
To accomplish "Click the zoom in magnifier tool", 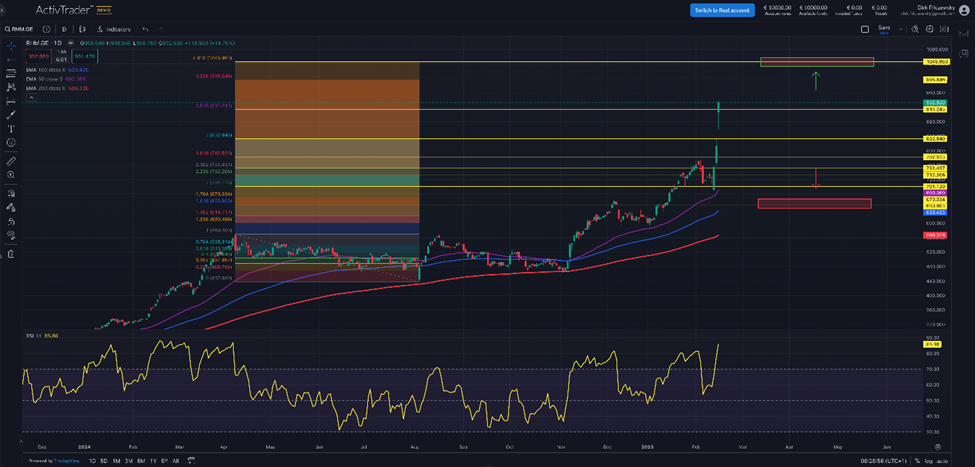I will coord(10,174).
